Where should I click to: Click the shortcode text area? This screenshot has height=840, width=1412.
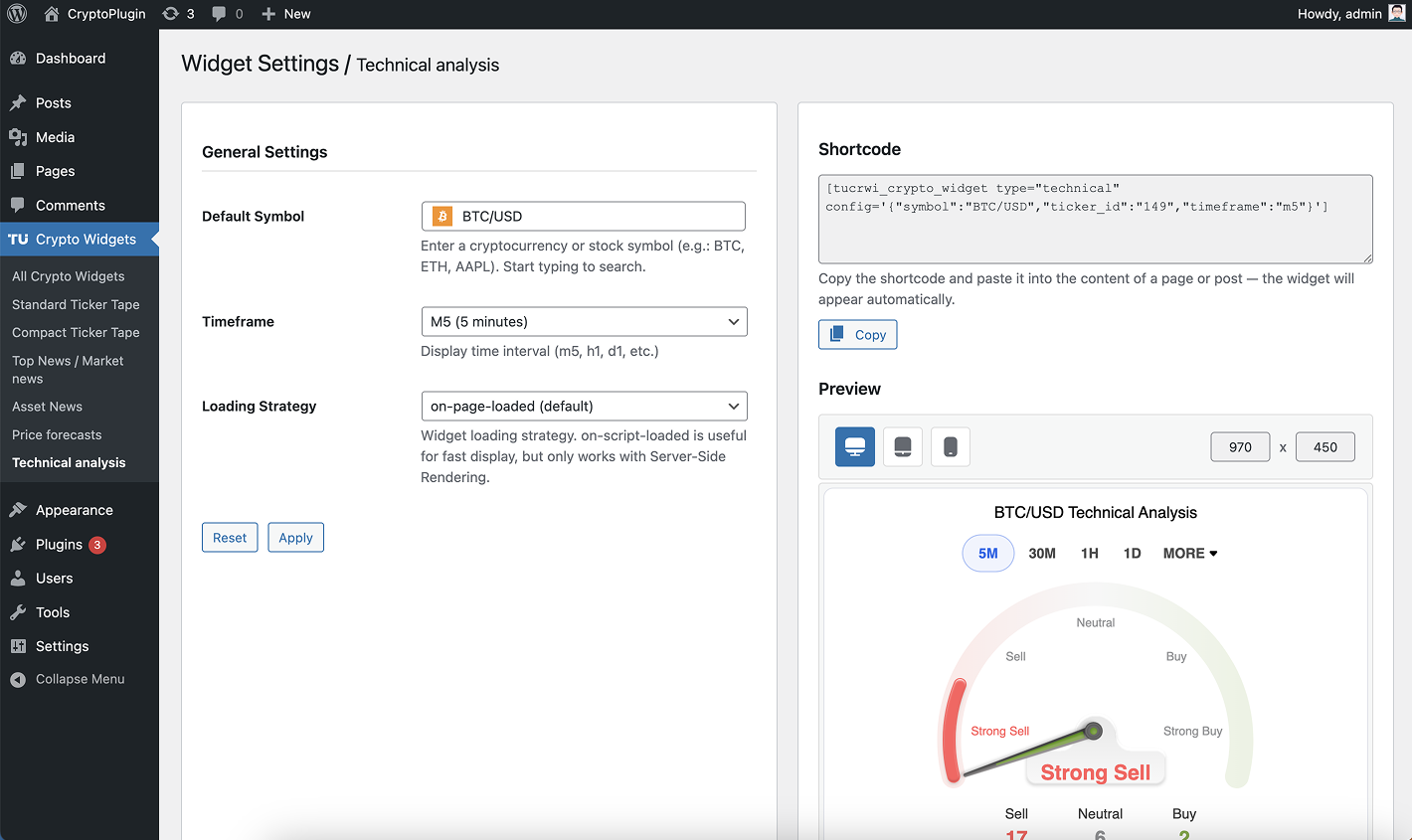coord(1096,219)
